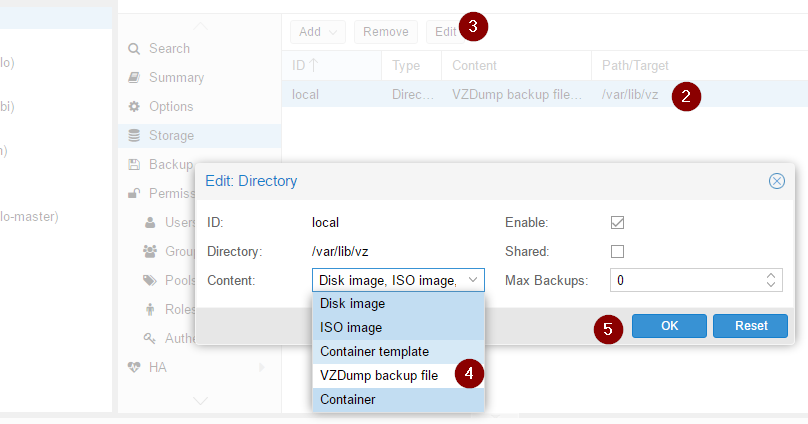This screenshot has height=424, width=808.
Task: Click the up chevron above the side menu
Action: coord(200,26)
